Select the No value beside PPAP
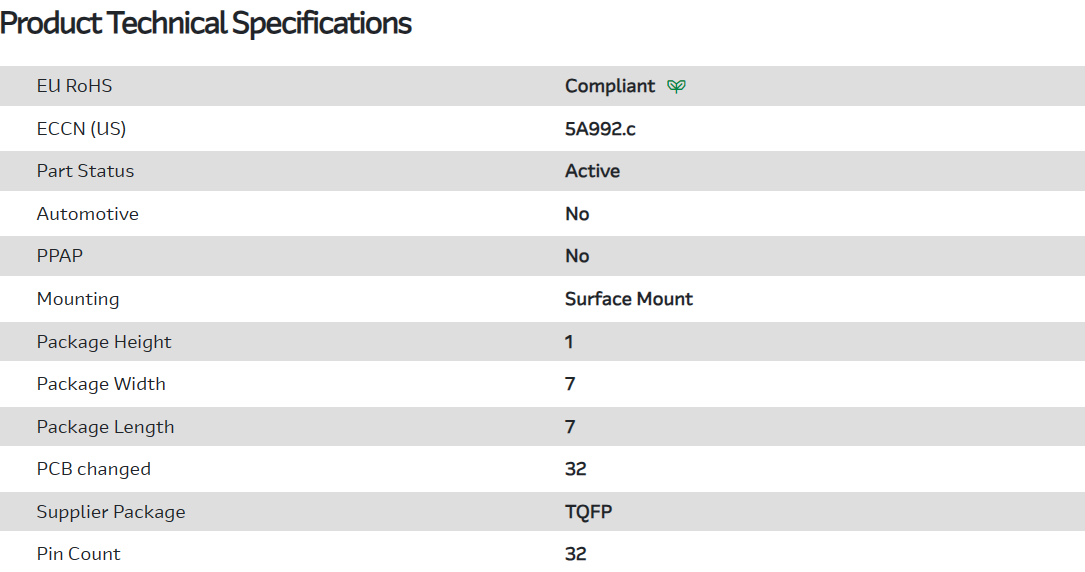 (x=577, y=256)
